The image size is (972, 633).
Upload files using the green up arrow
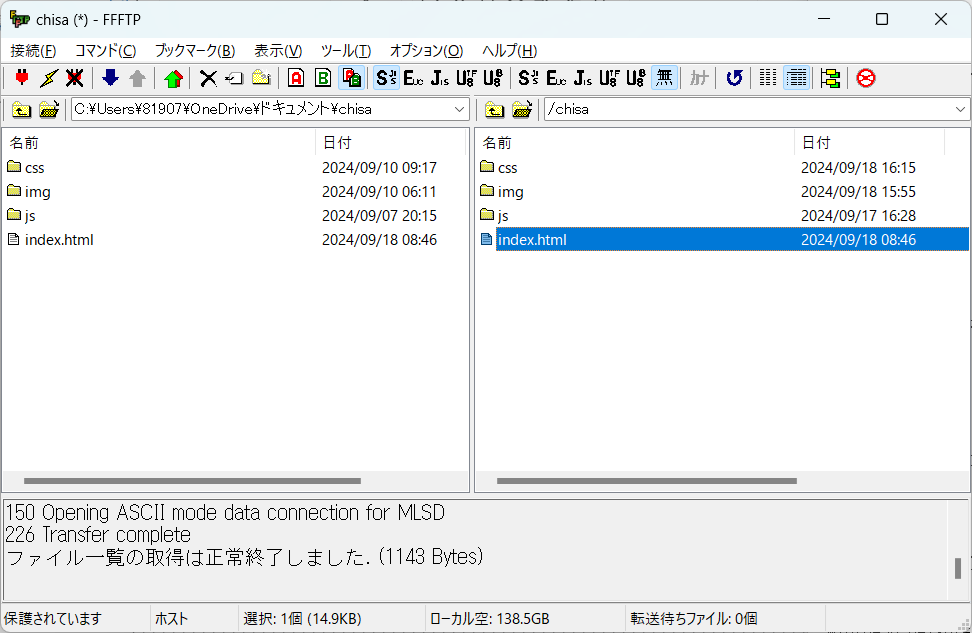[x=172, y=77]
